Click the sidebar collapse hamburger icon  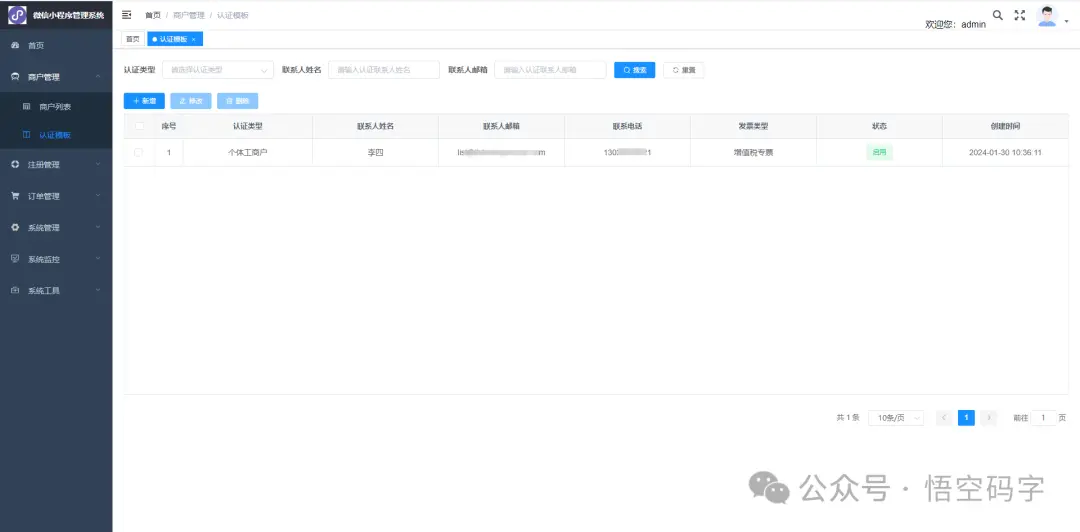pos(127,15)
